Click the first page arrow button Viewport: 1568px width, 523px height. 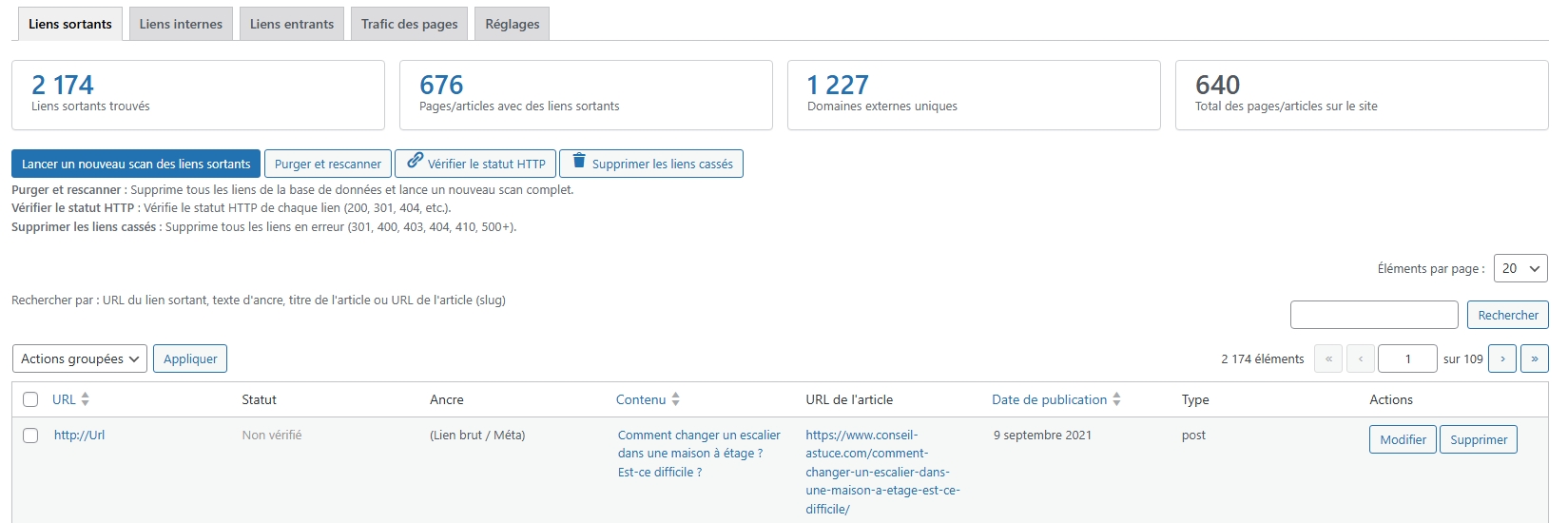pyautogui.click(x=1328, y=358)
